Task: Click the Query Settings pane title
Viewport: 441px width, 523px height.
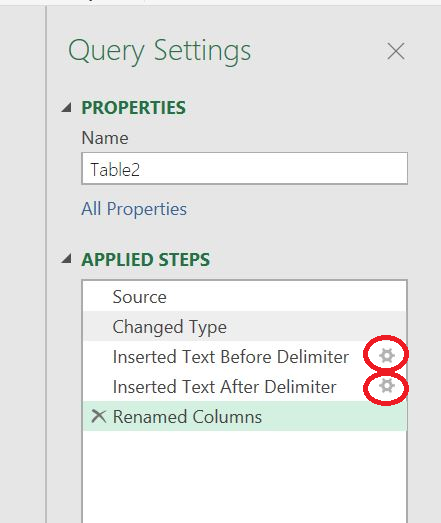Action: point(159,52)
